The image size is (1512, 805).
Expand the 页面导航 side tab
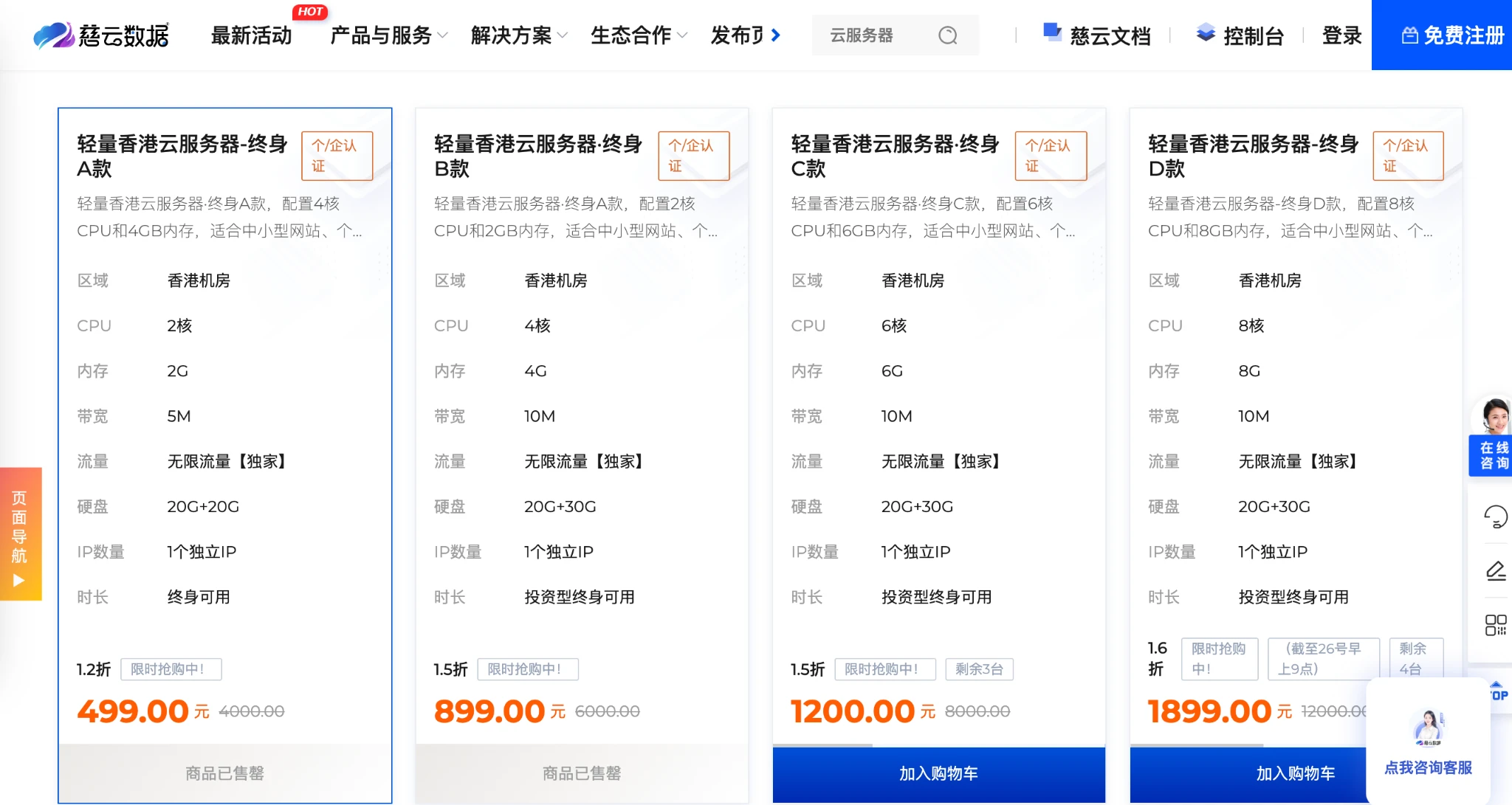coord(20,534)
